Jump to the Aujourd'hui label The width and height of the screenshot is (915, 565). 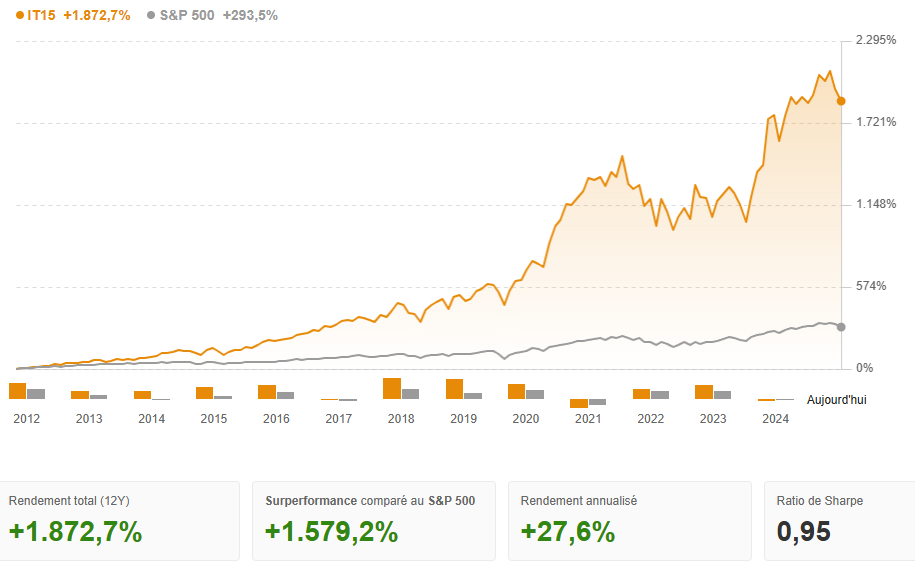click(837, 399)
